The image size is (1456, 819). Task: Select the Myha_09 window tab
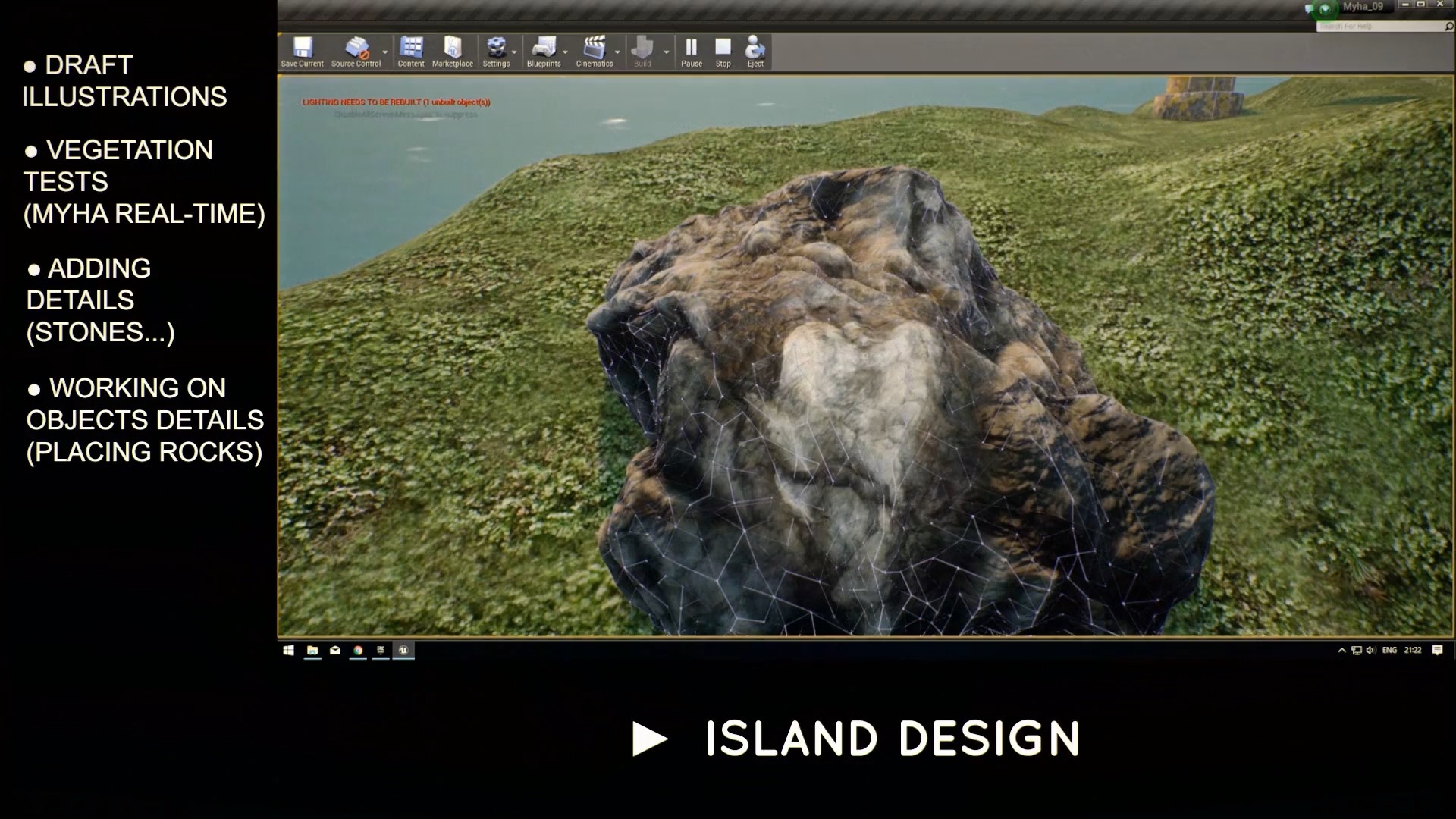point(1363,6)
